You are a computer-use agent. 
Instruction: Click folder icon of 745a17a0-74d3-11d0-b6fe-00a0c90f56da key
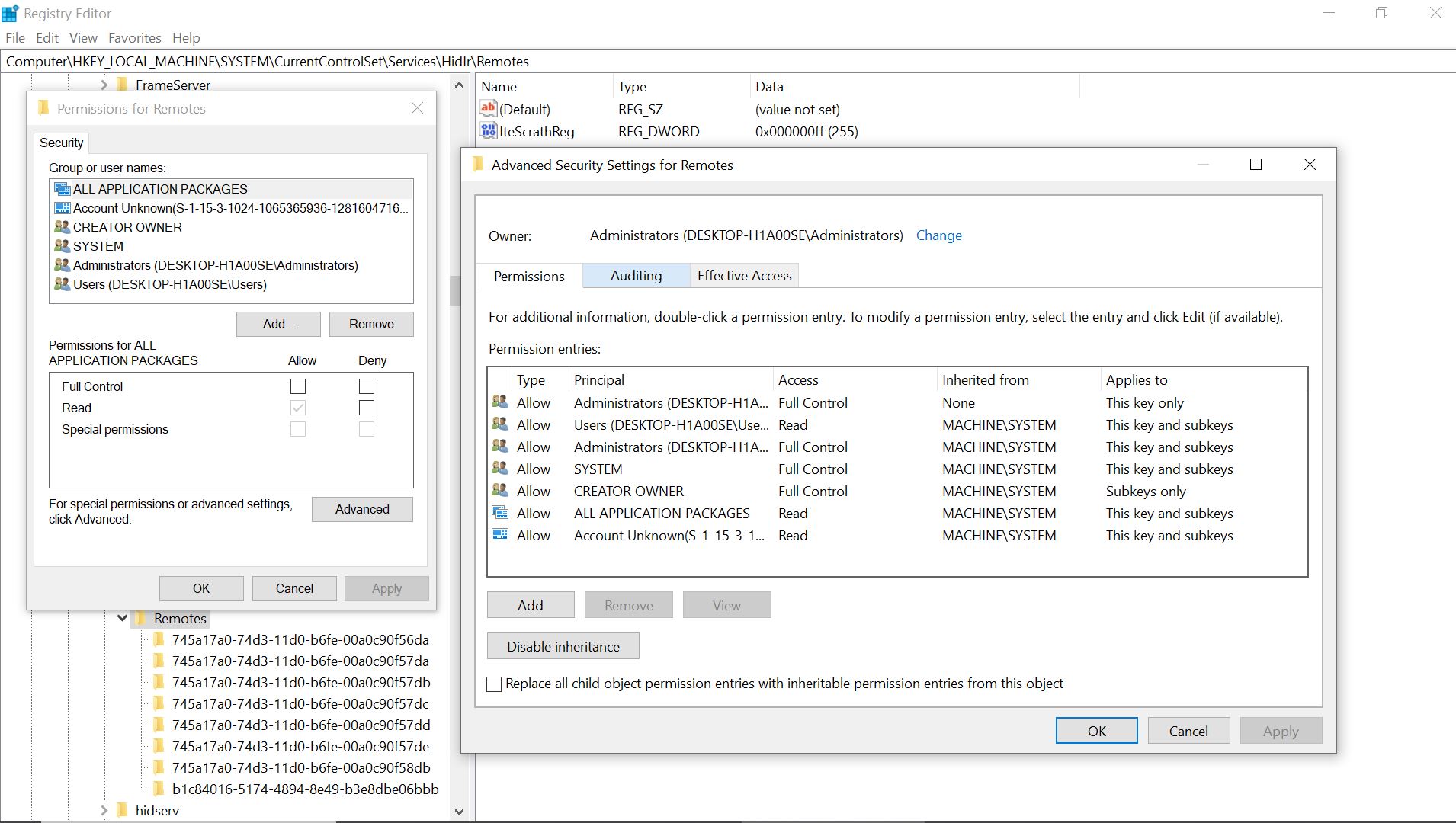pos(159,639)
